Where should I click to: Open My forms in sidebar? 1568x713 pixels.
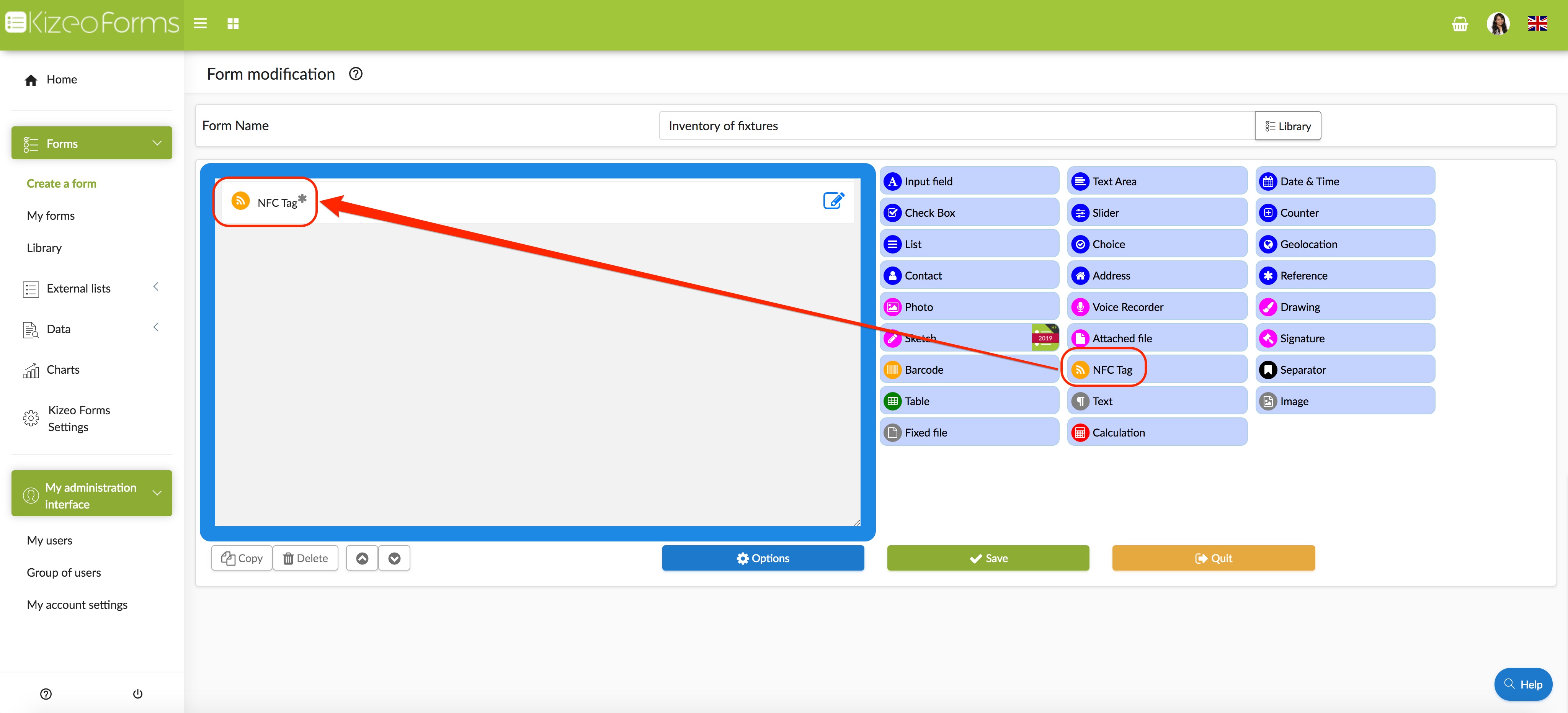pyautogui.click(x=51, y=216)
